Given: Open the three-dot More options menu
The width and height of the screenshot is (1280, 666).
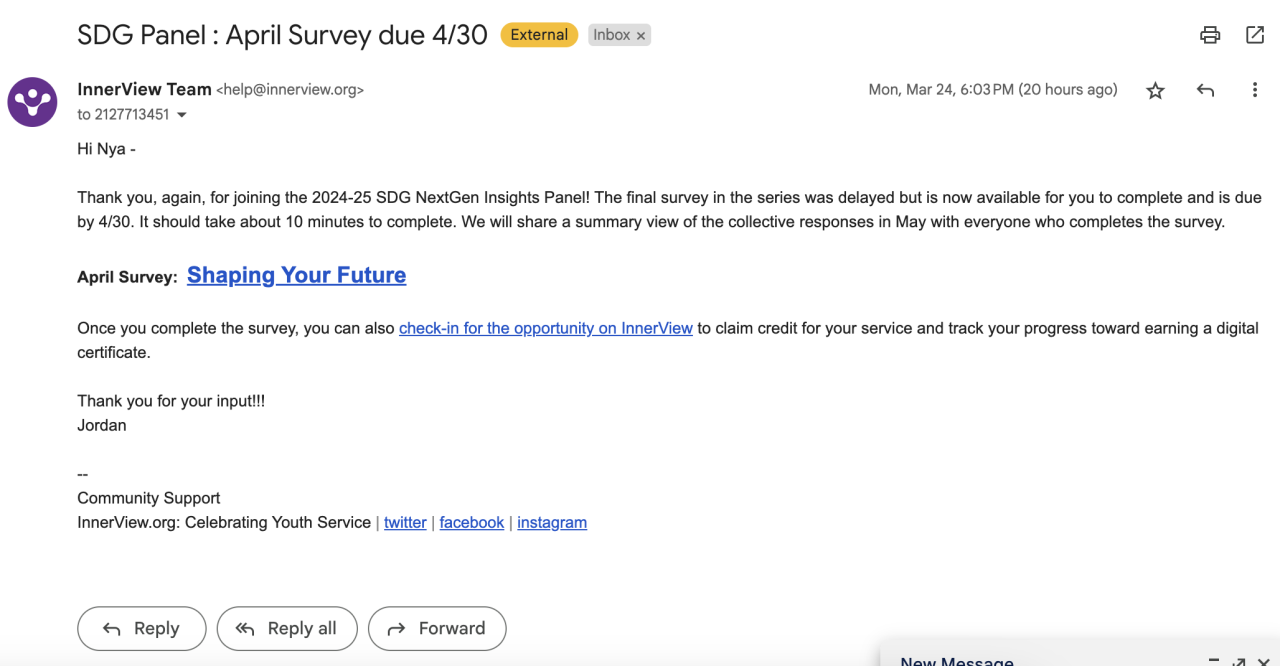Looking at the screenshot, I should coord(1255,90).
